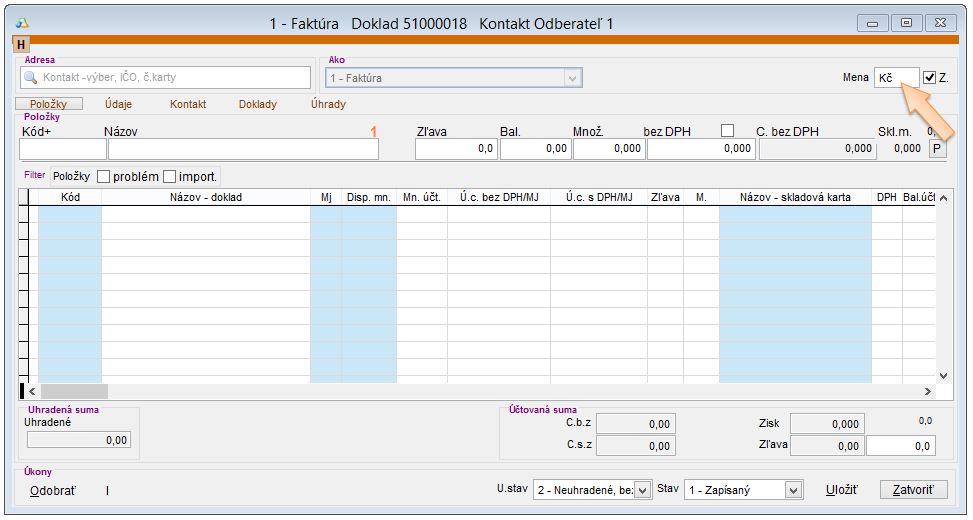Maximize the Faktúra document window
The height and width of the screenshot is (520, 973).
(x=906, y=23)
